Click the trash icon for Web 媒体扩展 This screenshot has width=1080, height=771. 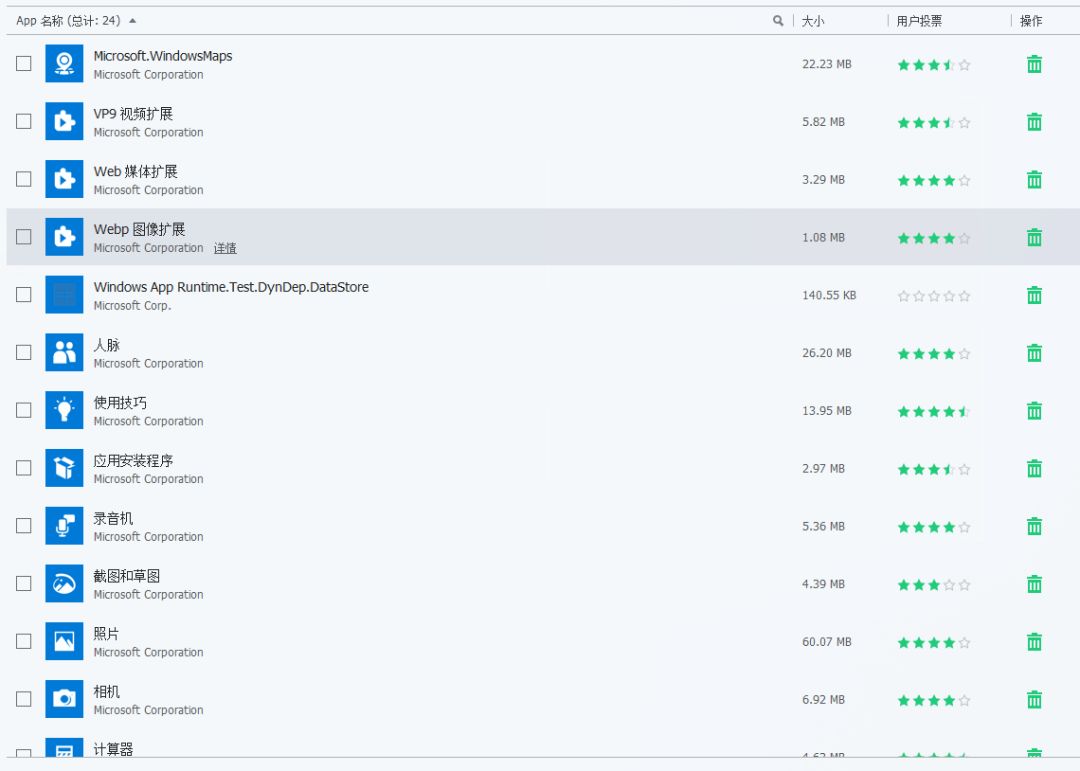(1034, 180)
